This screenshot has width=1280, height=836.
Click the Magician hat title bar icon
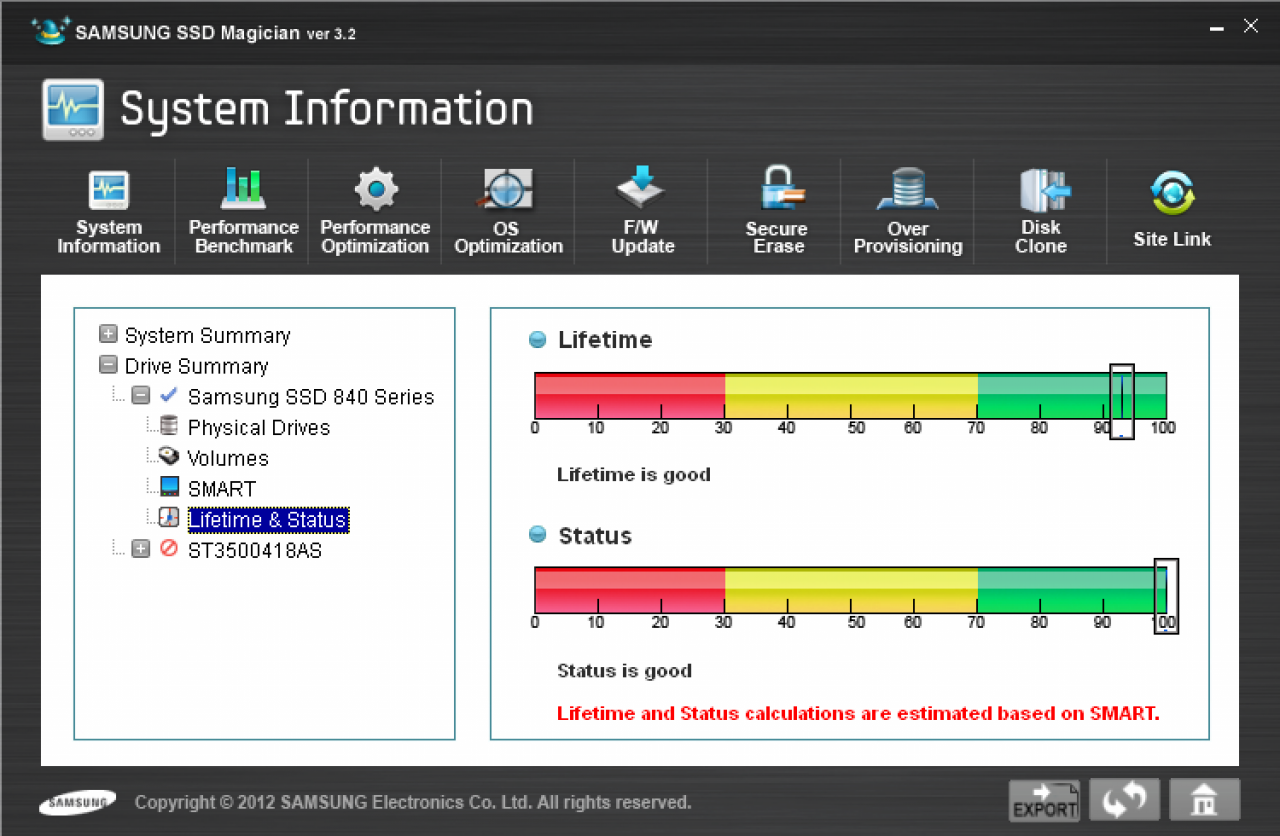tap(50, 30)
